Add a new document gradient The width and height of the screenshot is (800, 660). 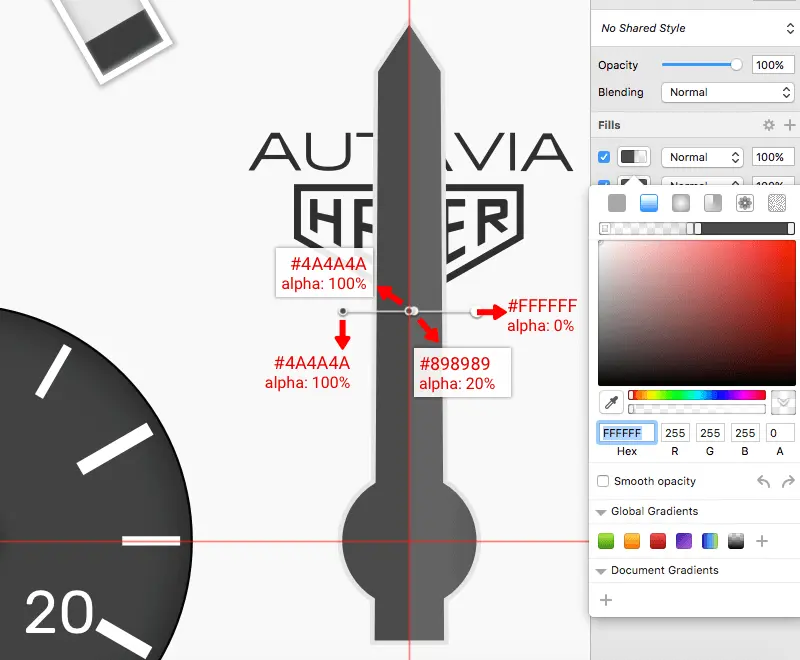[x=606, y=600]
